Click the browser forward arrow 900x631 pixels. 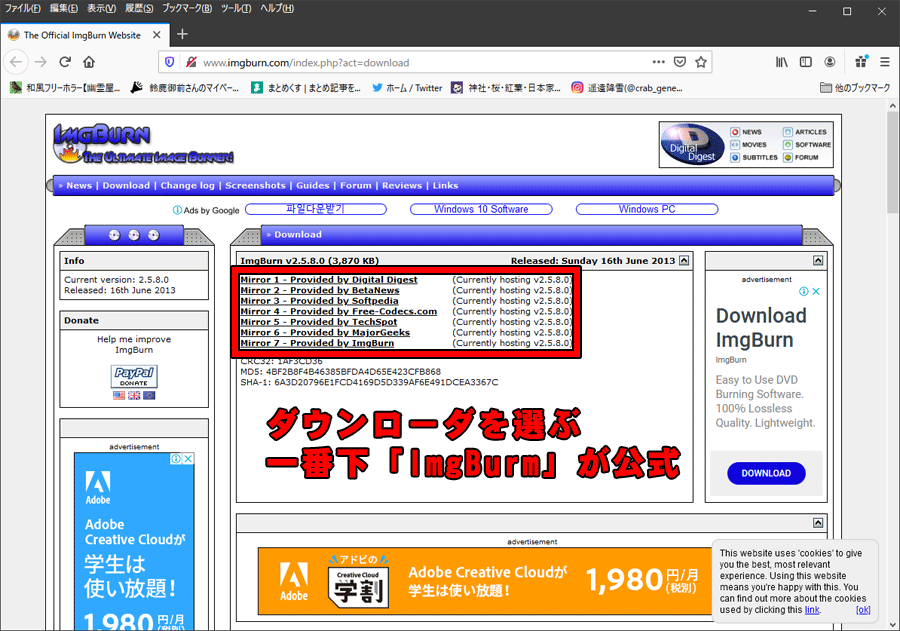(x=40, y=62)
